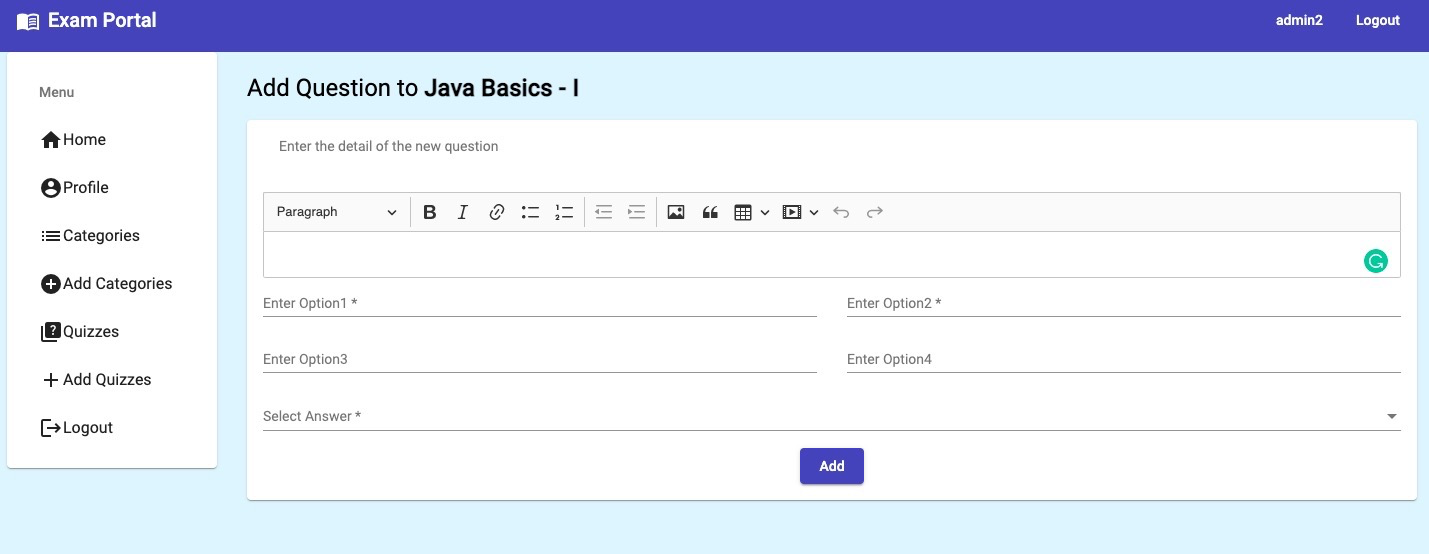Click the Add button to save question
This screenshot has width=1429, height=554.
click(832, 466)
